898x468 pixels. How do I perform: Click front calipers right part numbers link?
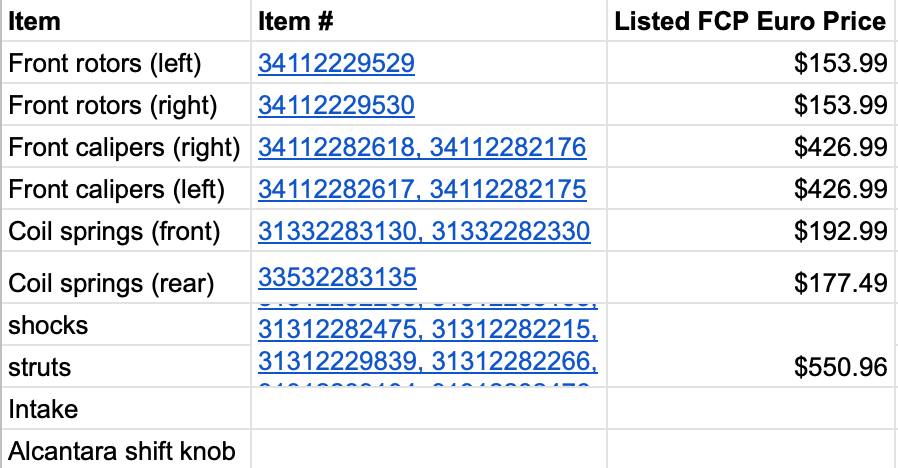[421, 148]
